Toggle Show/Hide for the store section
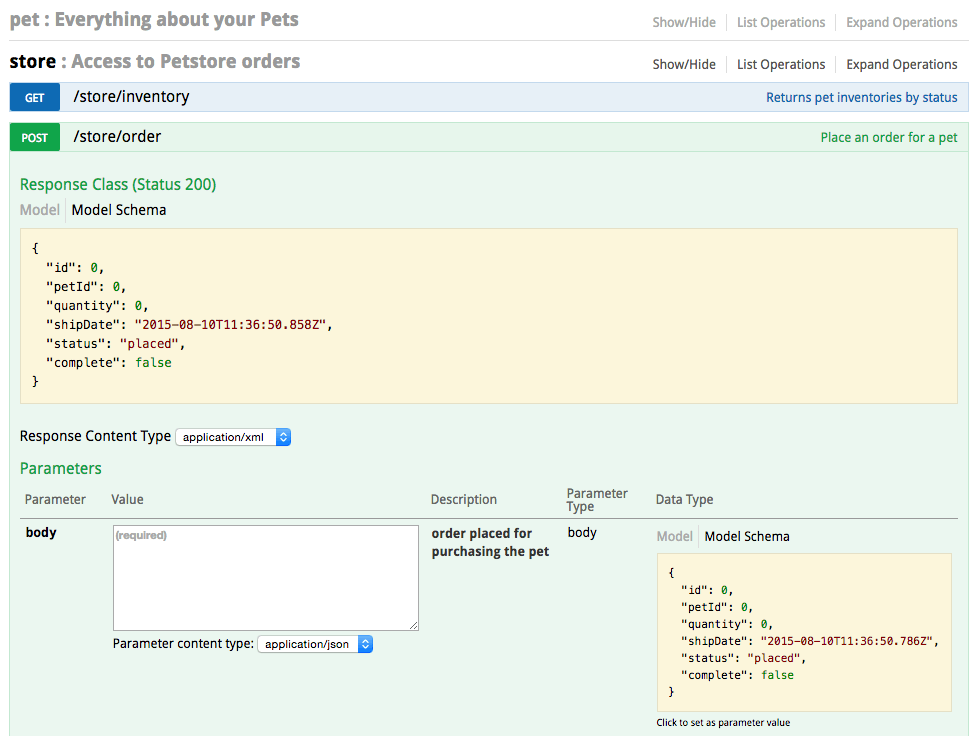977x736 pixels. pyautogui.click(x=683, y=64)
